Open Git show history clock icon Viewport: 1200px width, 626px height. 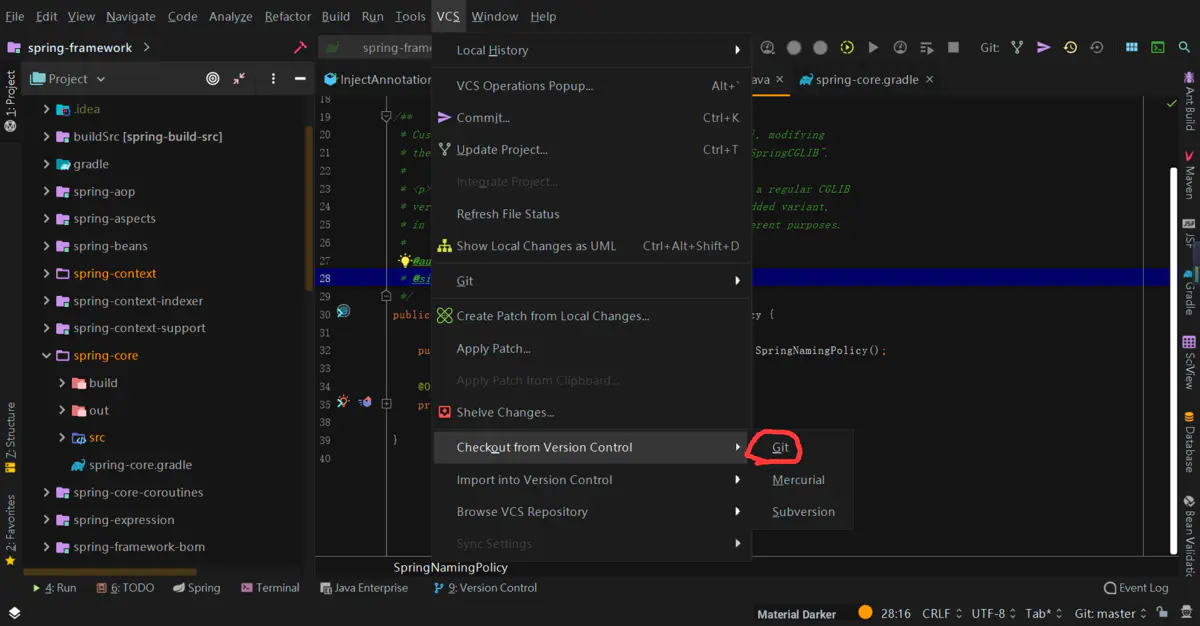(1070, 47)
